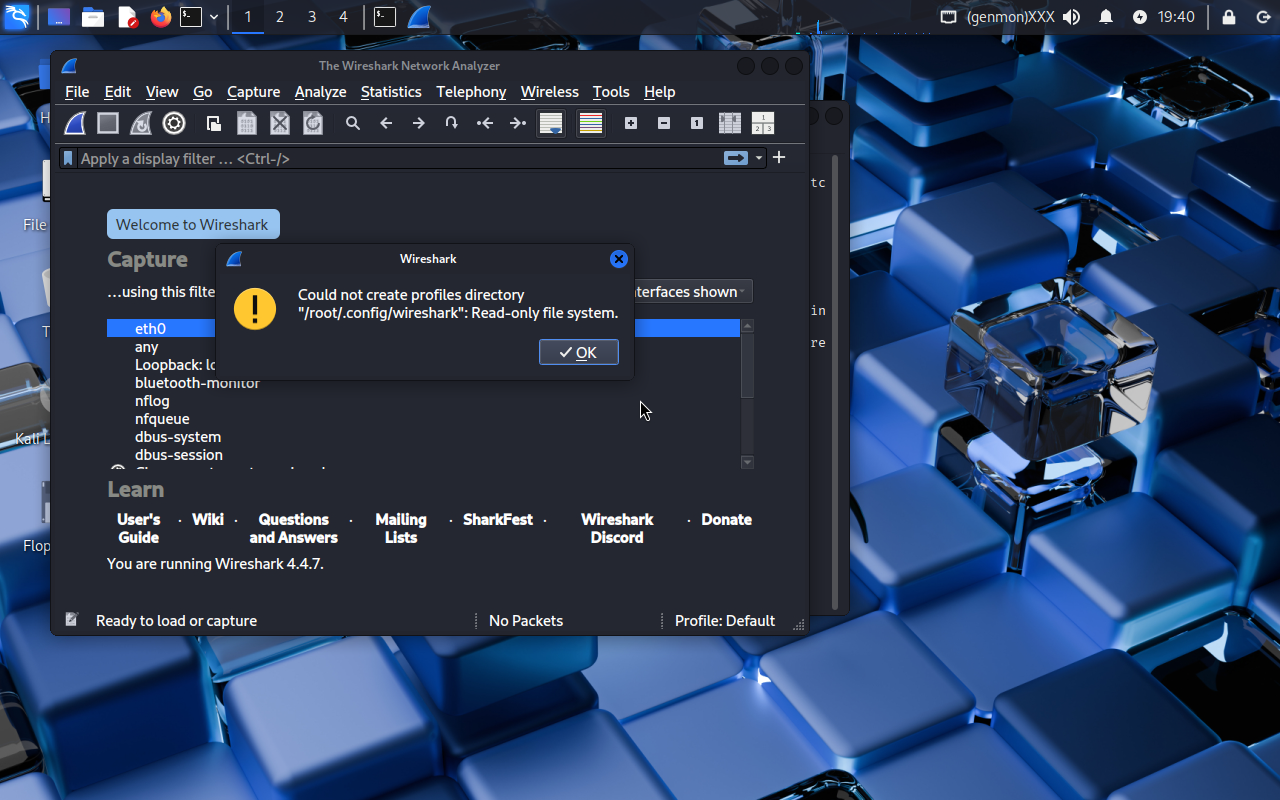Screen dimensions: 1280x800
Task: Click the capture file properties status icon
Action: (71, 620)
